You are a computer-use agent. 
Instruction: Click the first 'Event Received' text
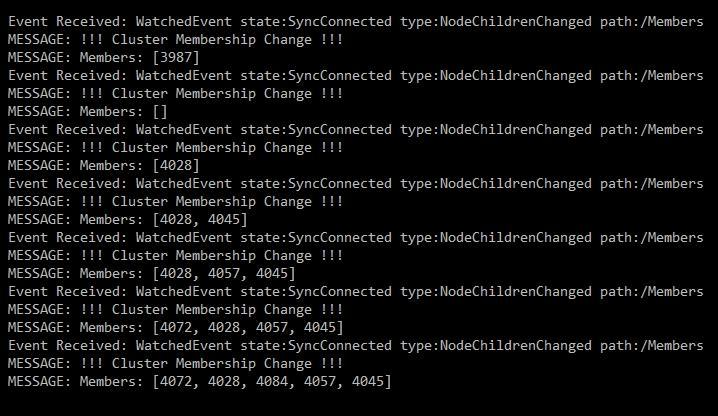[67, 21]
